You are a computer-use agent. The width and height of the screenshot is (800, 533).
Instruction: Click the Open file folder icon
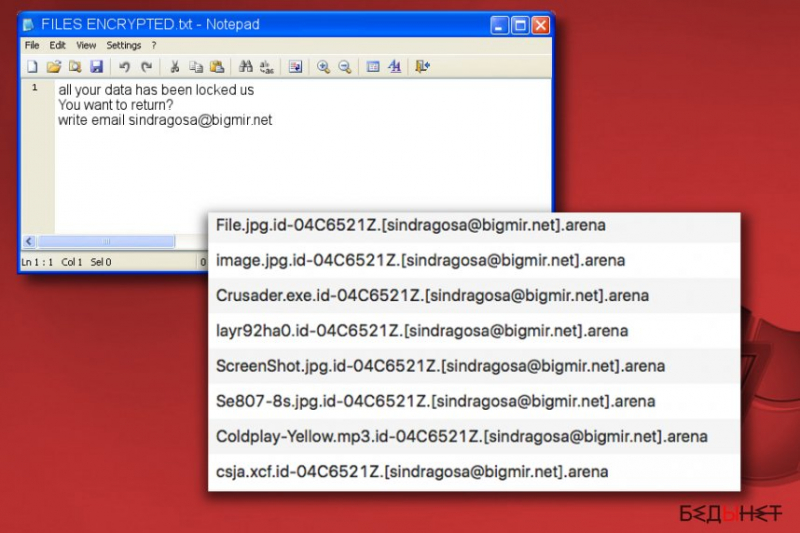coord(54,67)
